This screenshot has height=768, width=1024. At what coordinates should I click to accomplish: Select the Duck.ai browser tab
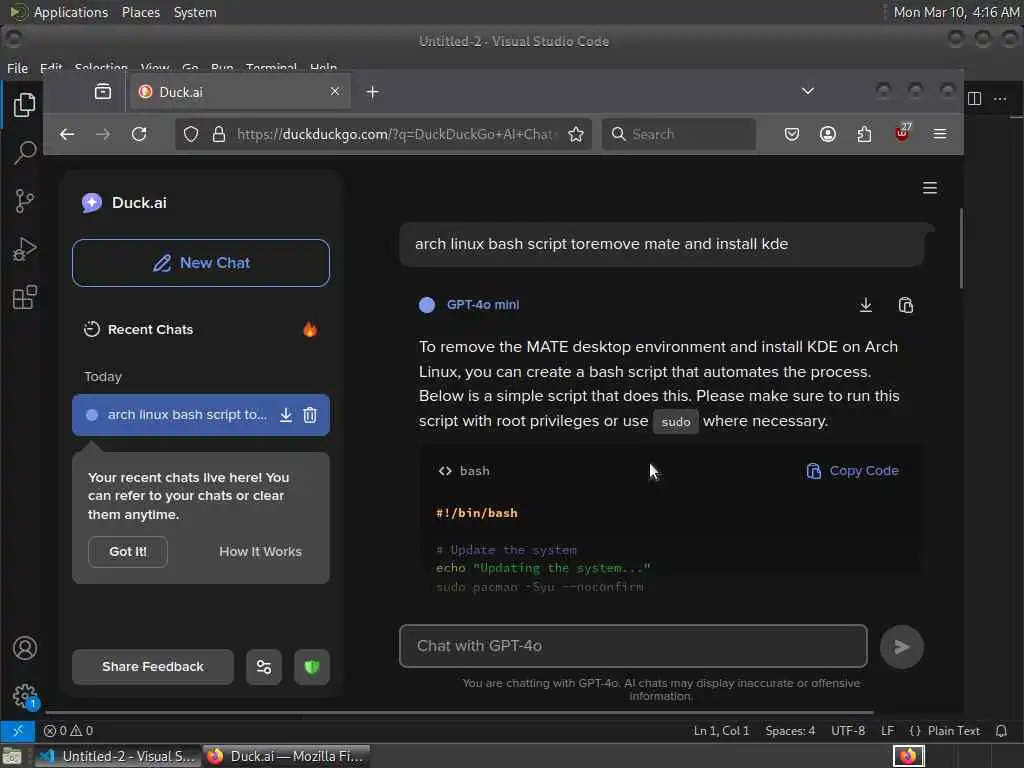(x=240, y=91)
